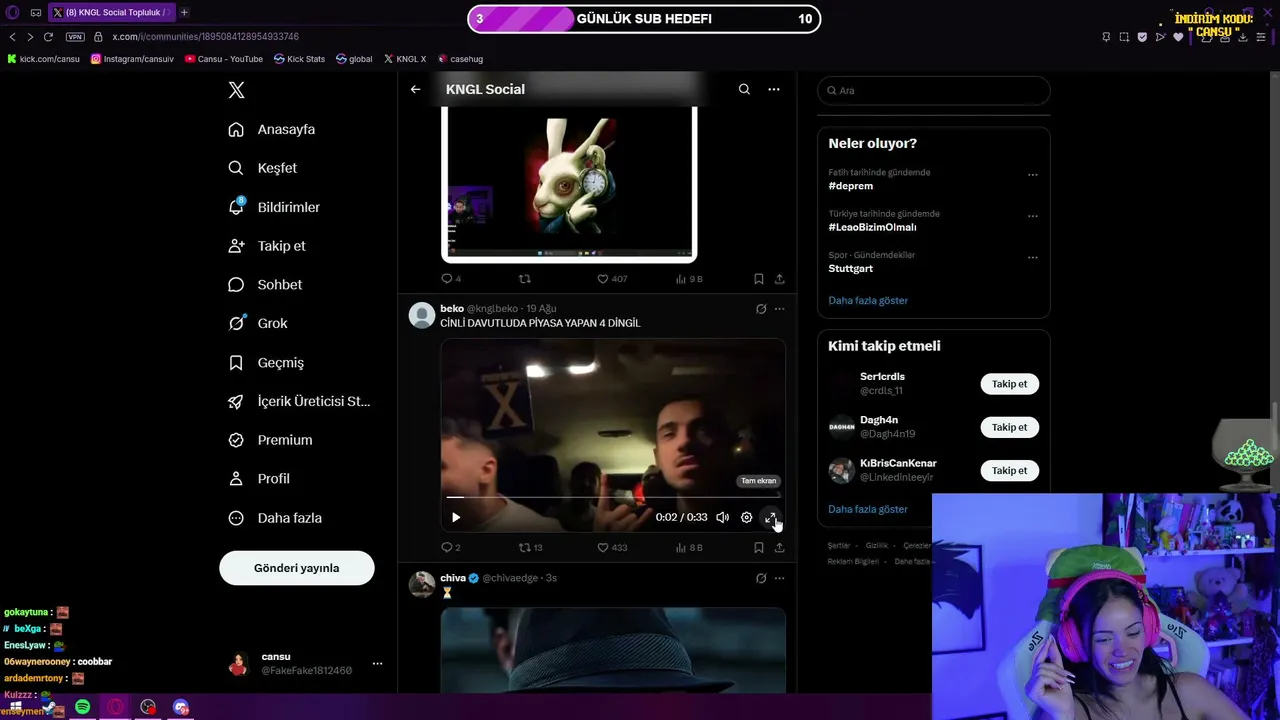The width and height of the screenshot is (1280, 720).
Task: Open the white rabbit image post
Action: (569, 183)
